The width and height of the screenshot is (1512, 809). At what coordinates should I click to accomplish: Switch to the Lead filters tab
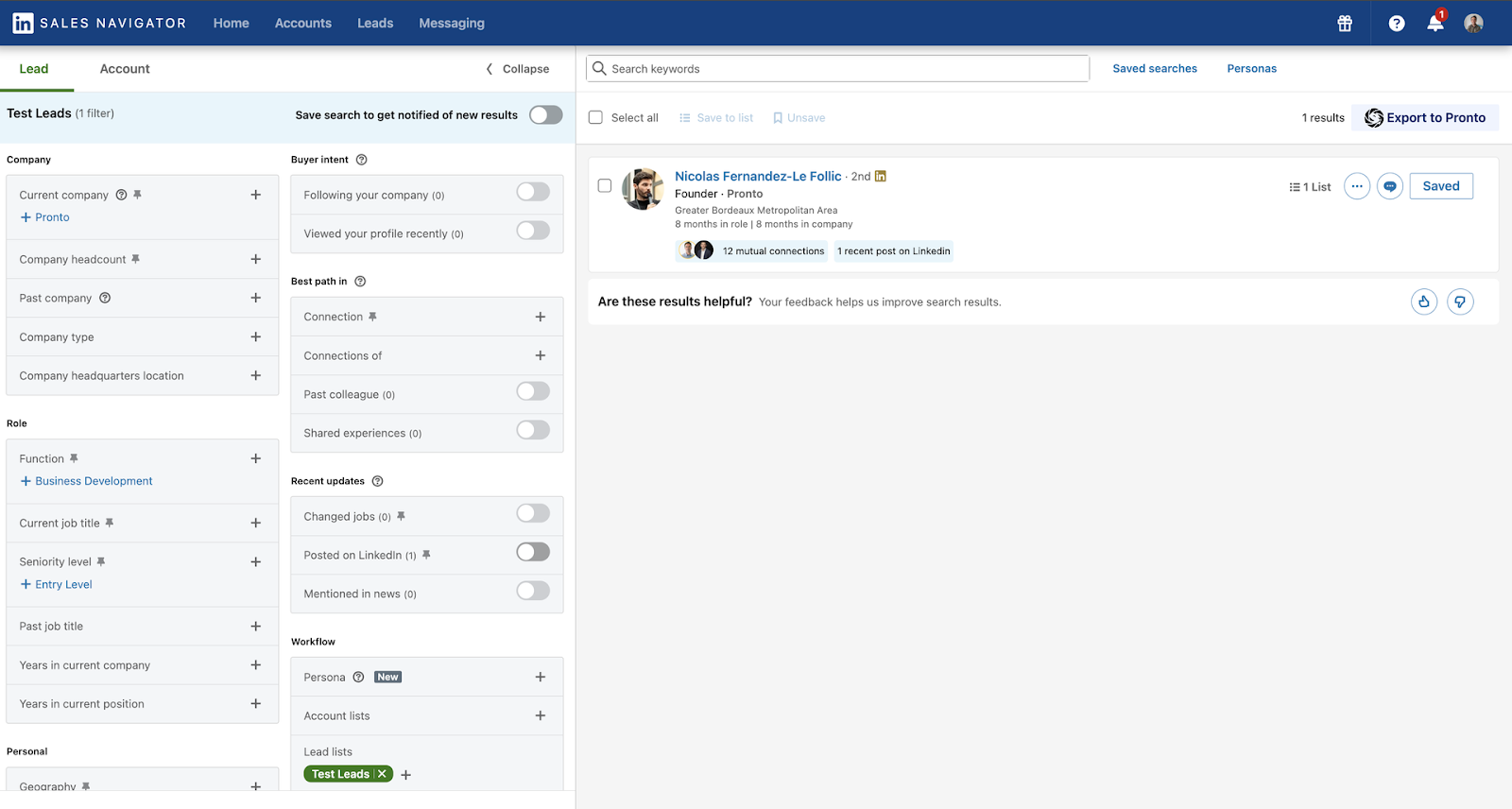click(34, 69)
